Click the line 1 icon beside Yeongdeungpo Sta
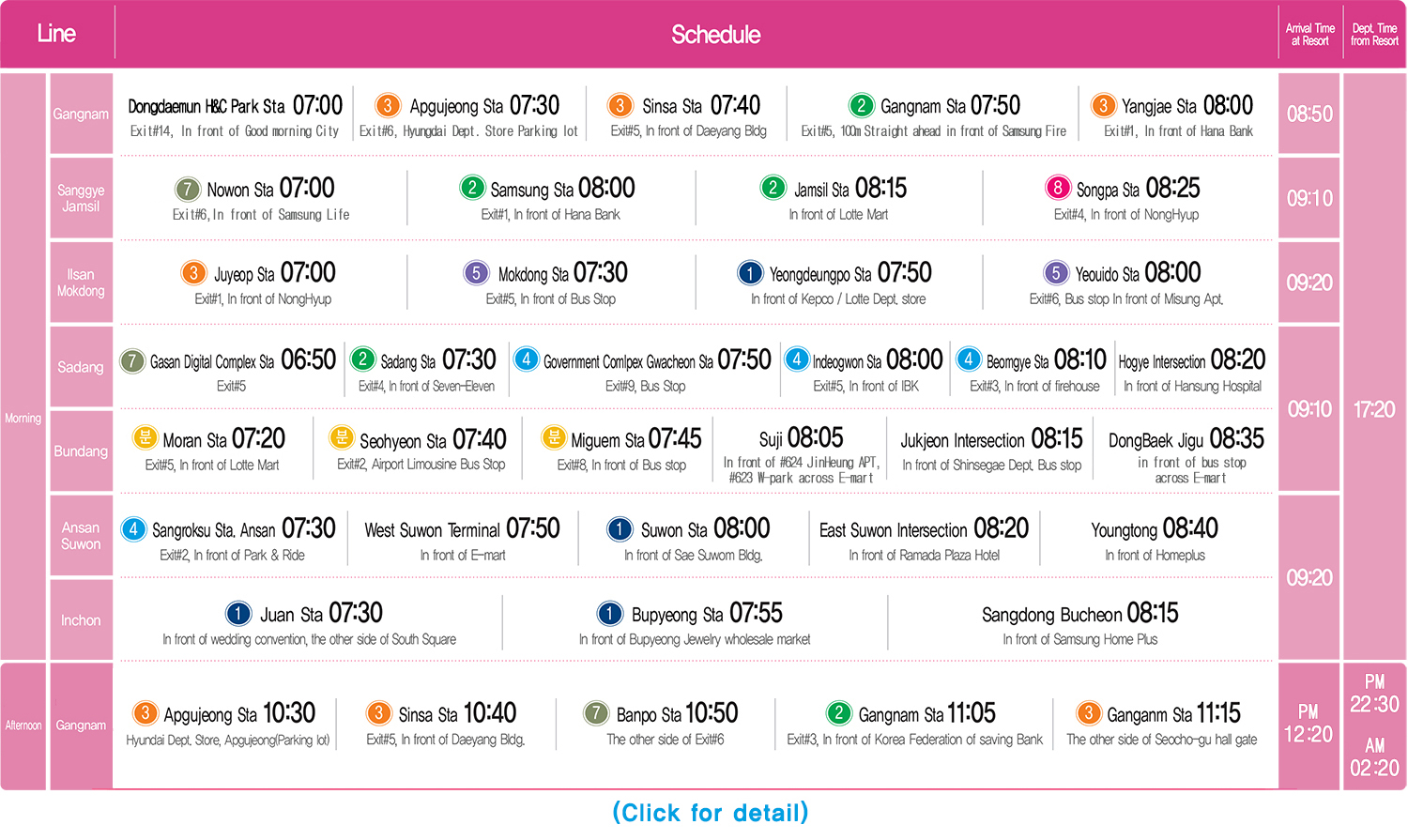This screenshot has width=1408, height=840. point(750,273)
